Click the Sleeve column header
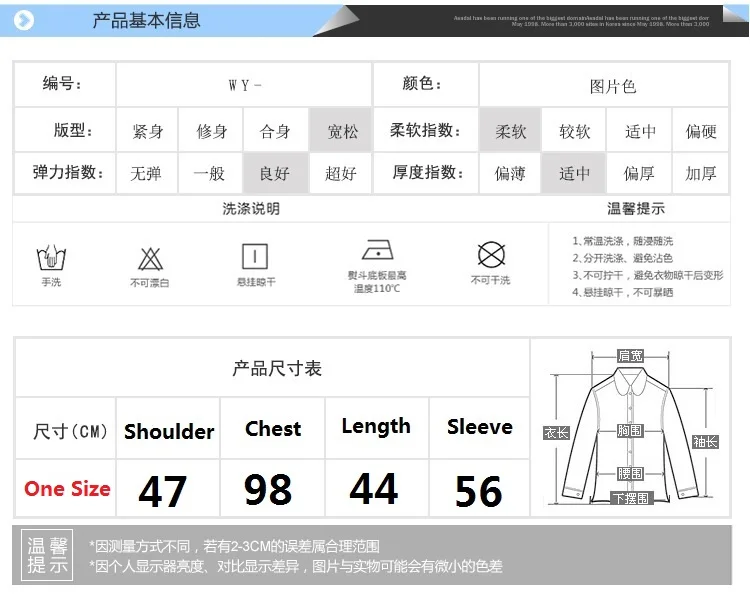750x599 pixels. tap(480, 427)
